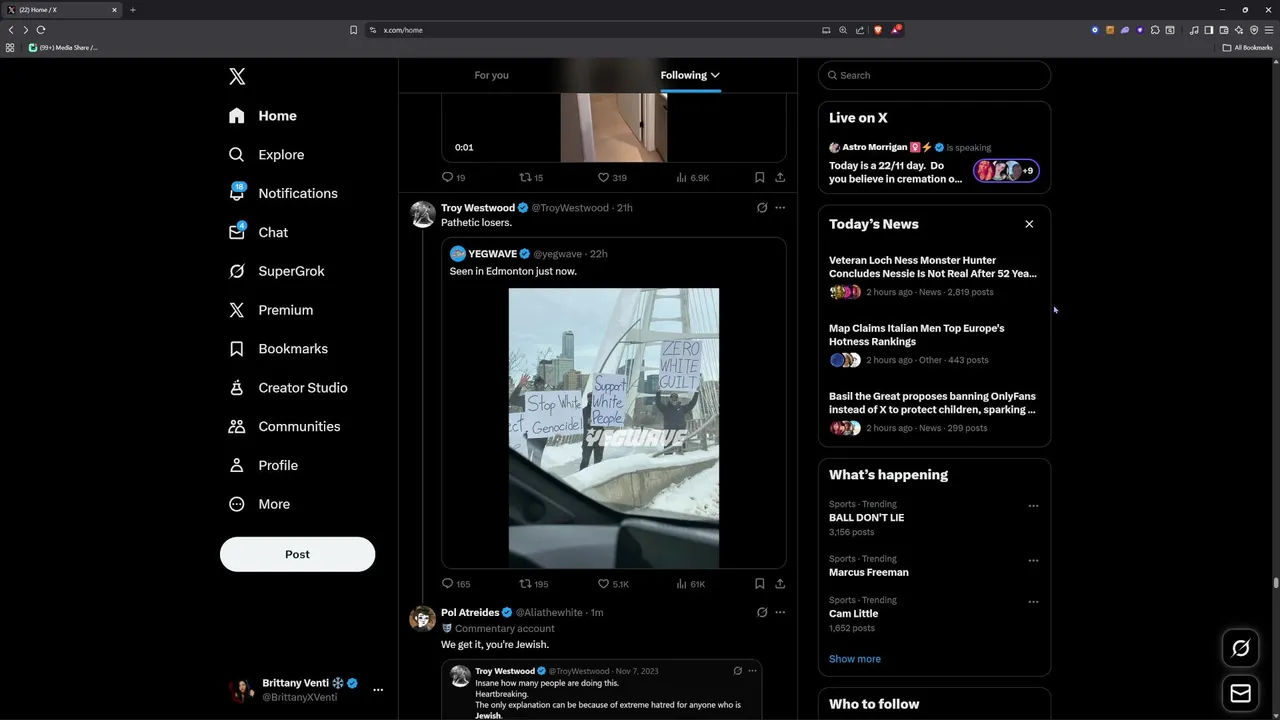Open Italian Men Hotness Rankings news story
This screenshot has width=1280, height=720.
pos(934,345)
